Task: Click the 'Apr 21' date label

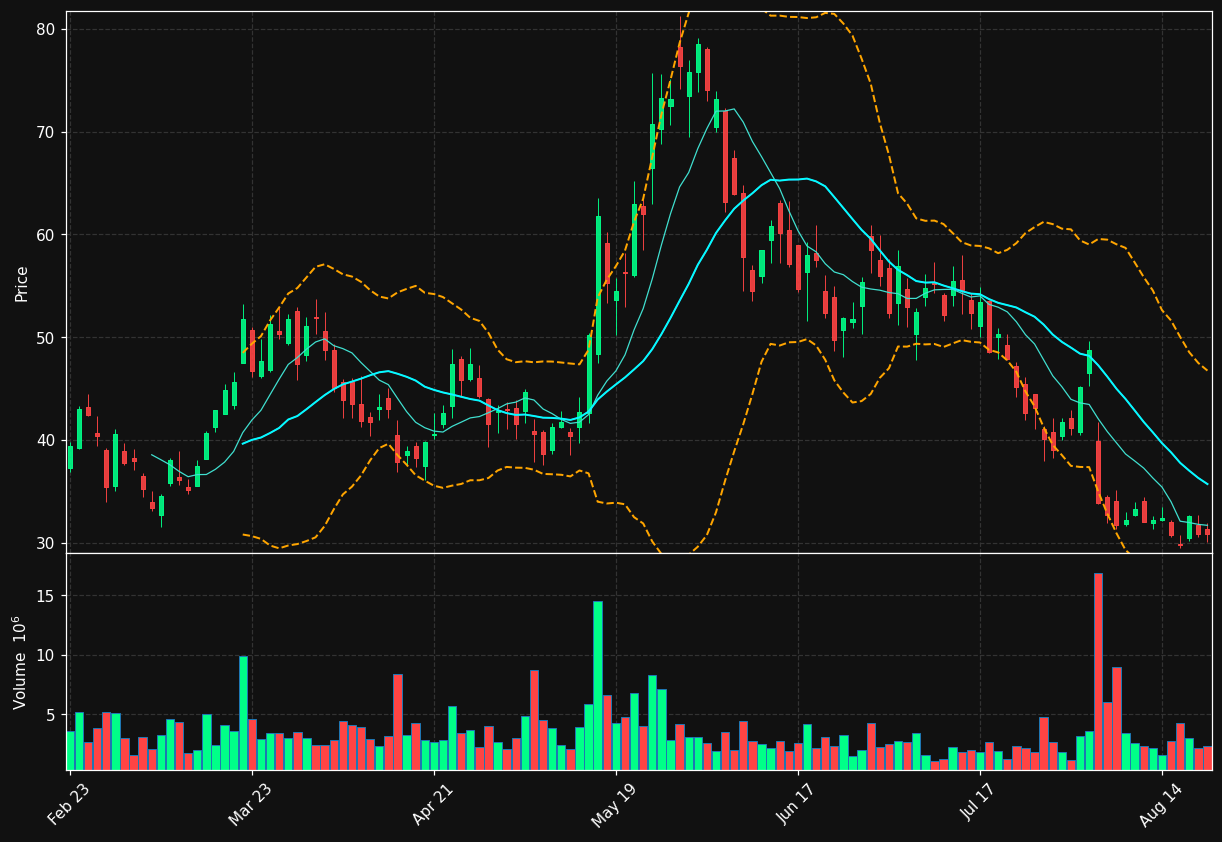Action: pyautogui.click(x=432, y=804)
